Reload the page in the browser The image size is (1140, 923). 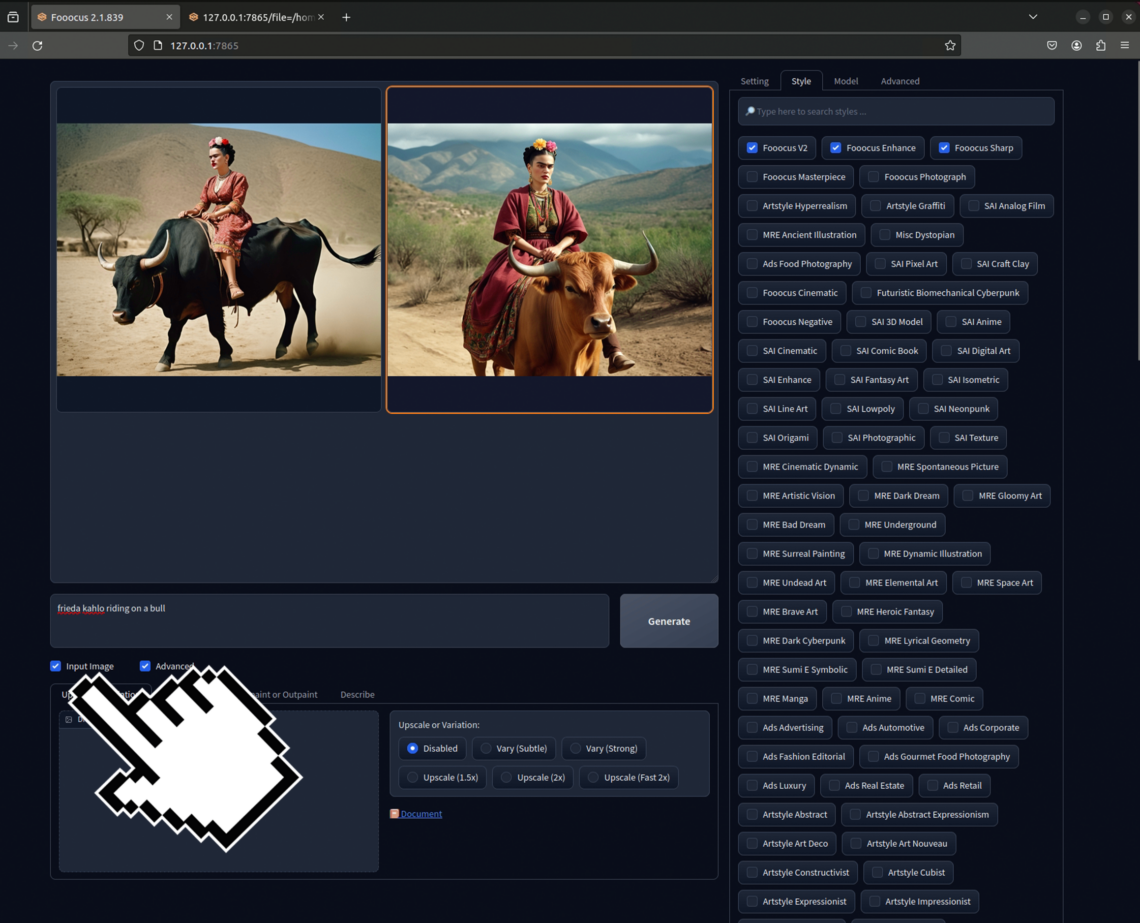37,45
